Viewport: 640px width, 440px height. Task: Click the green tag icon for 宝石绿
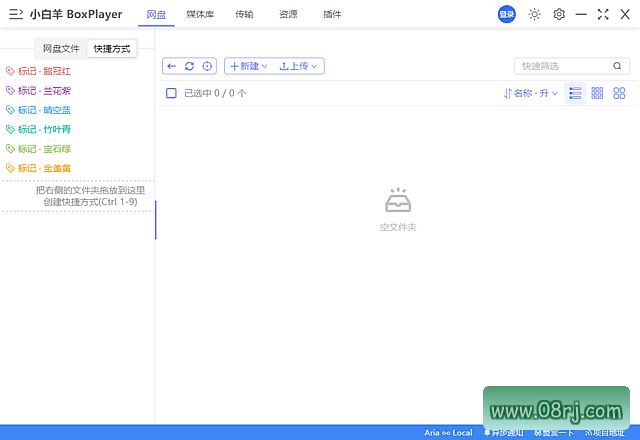point(10,149)
